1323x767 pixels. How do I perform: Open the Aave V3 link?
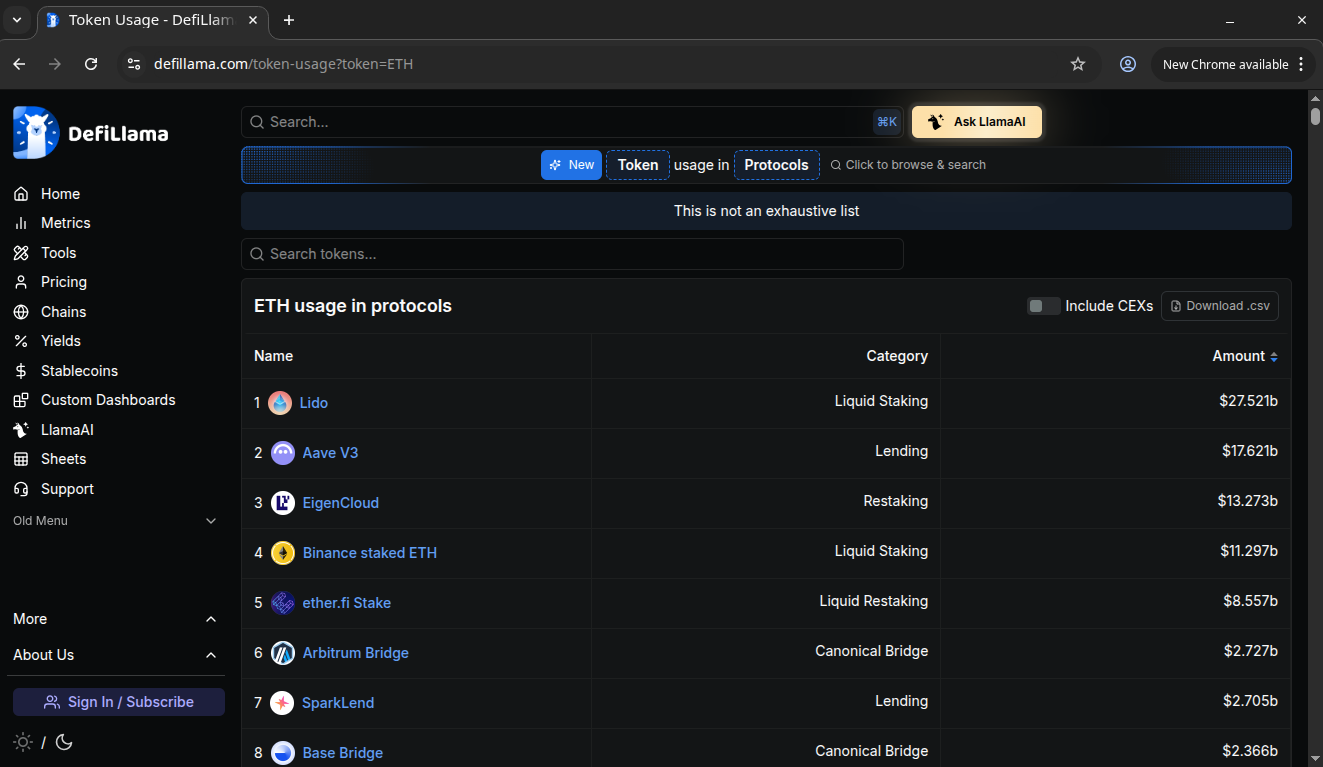[x=330, y=453]
